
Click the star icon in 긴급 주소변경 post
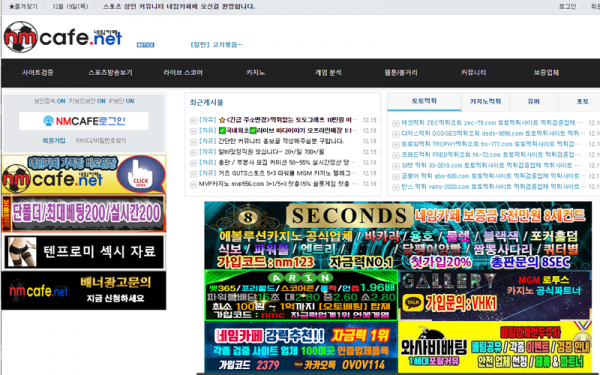click(222, 120)
